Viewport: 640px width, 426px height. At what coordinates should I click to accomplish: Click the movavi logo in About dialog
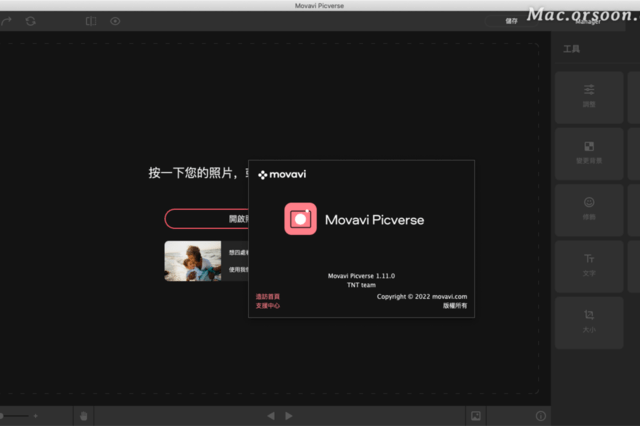(x=282, y=175)
